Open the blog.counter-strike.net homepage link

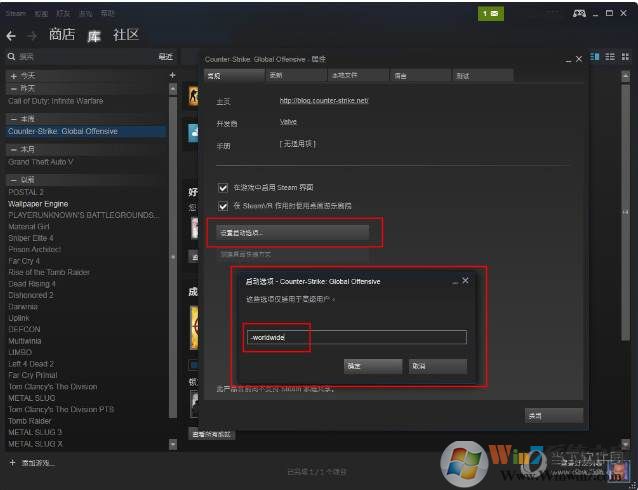tap(324, 101)
